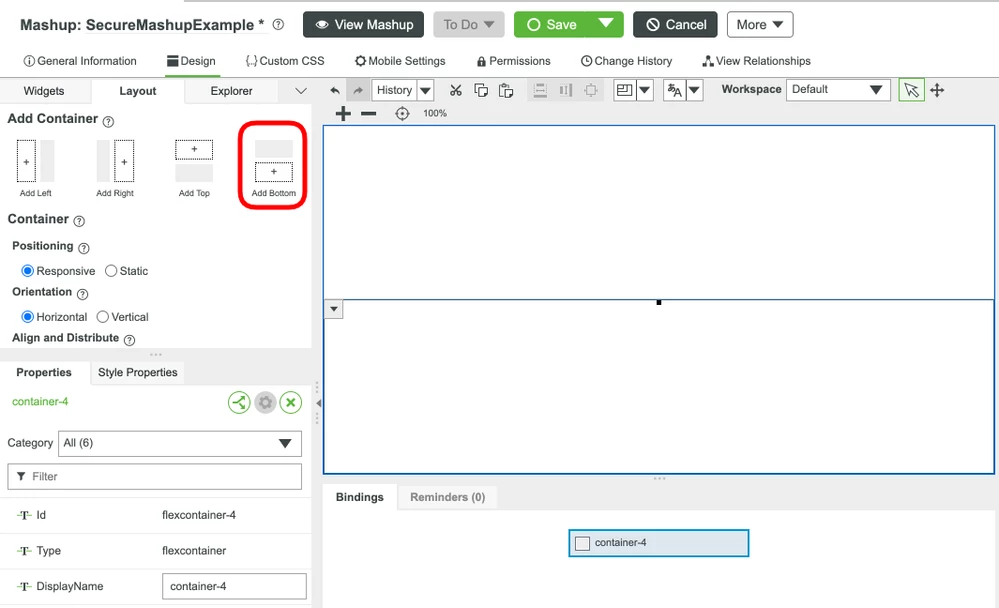Click the localization language icon
The height and width of the screenshot is (608, 999).
point(675,90)
